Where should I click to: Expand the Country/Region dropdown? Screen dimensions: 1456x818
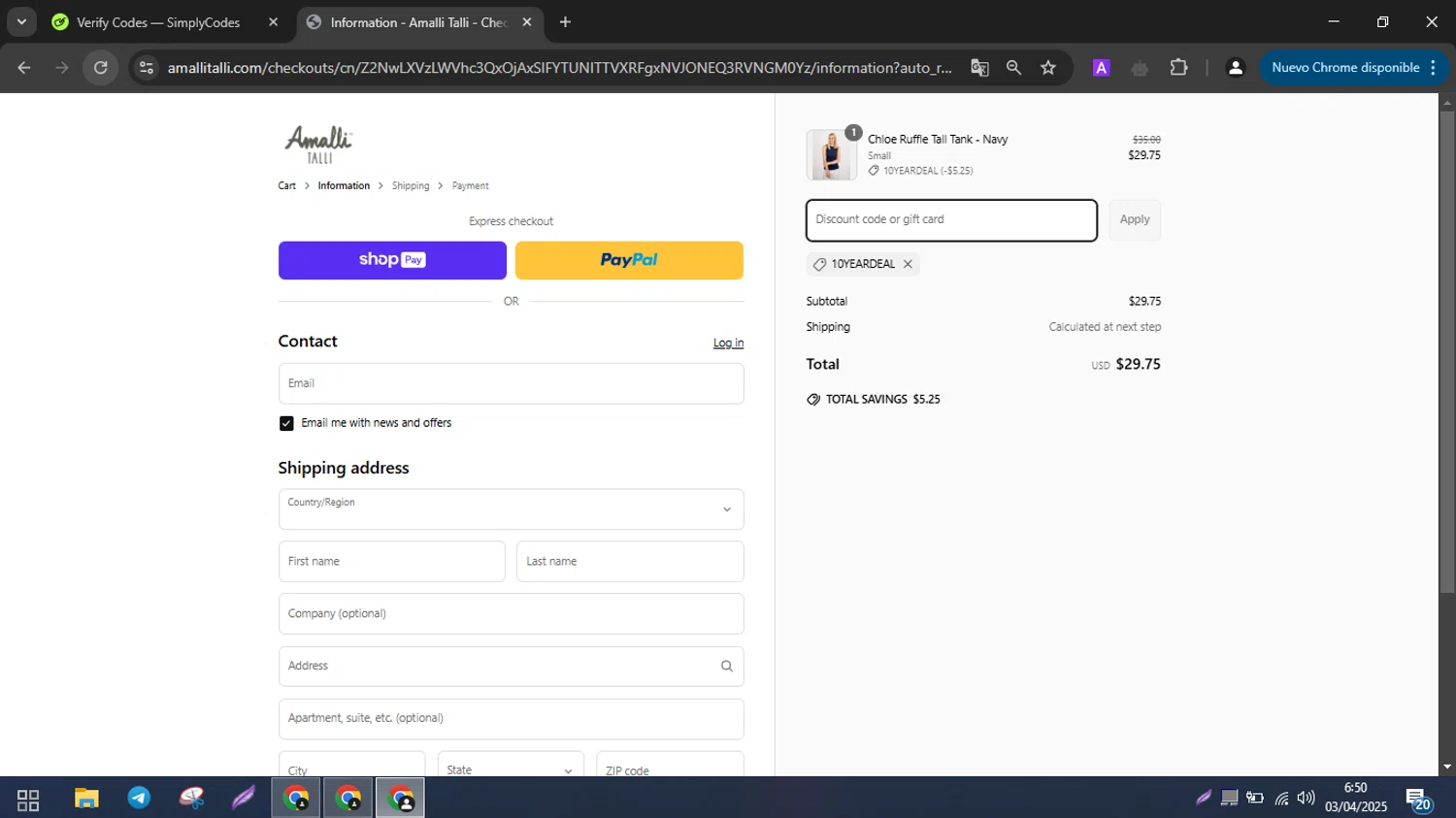pyautogui.click(x=511, y=509)
